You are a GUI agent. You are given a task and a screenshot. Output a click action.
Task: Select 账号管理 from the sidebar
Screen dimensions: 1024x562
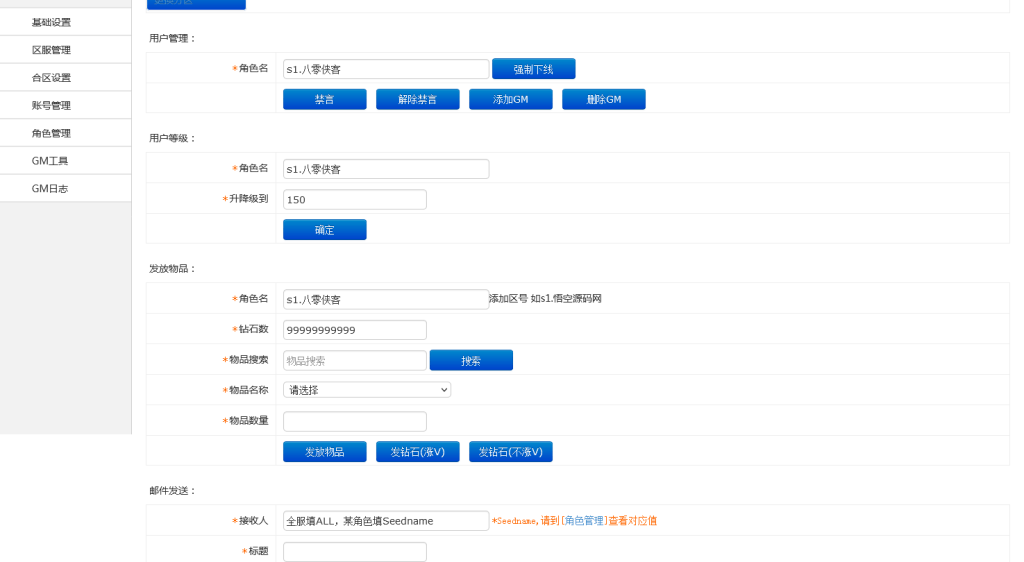coord(65,105)
